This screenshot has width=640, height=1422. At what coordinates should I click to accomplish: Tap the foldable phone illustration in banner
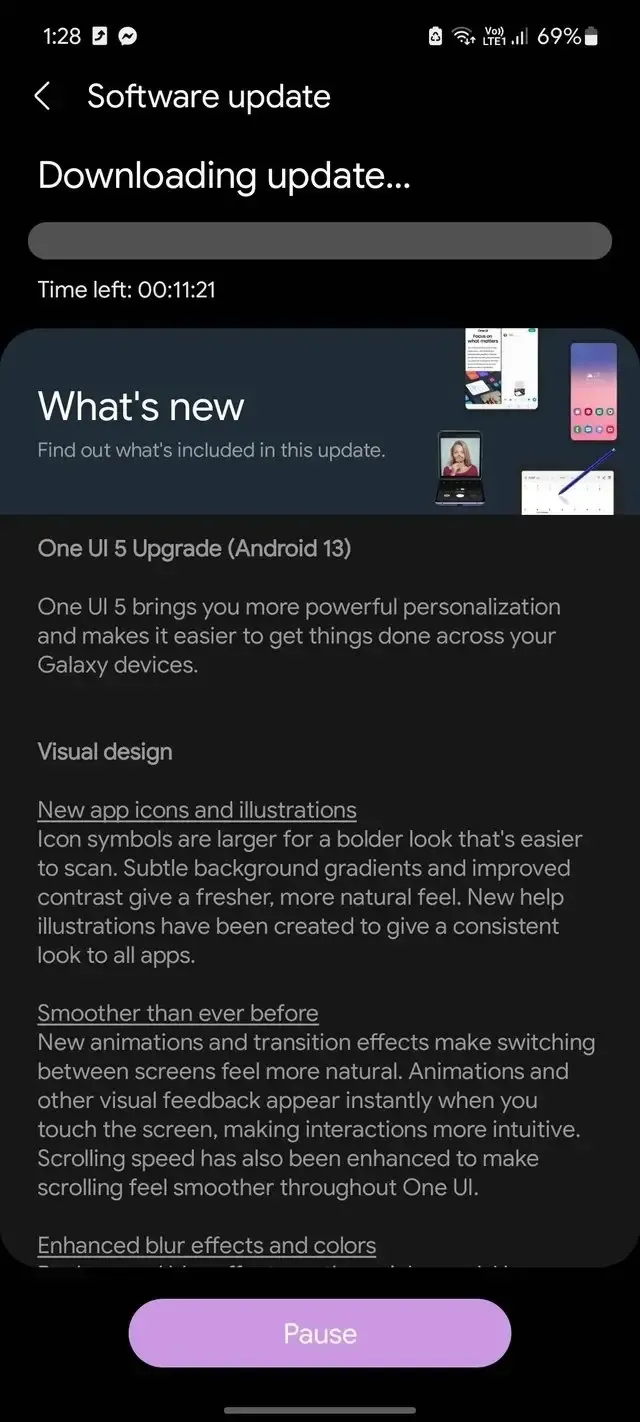pos(460,466)
